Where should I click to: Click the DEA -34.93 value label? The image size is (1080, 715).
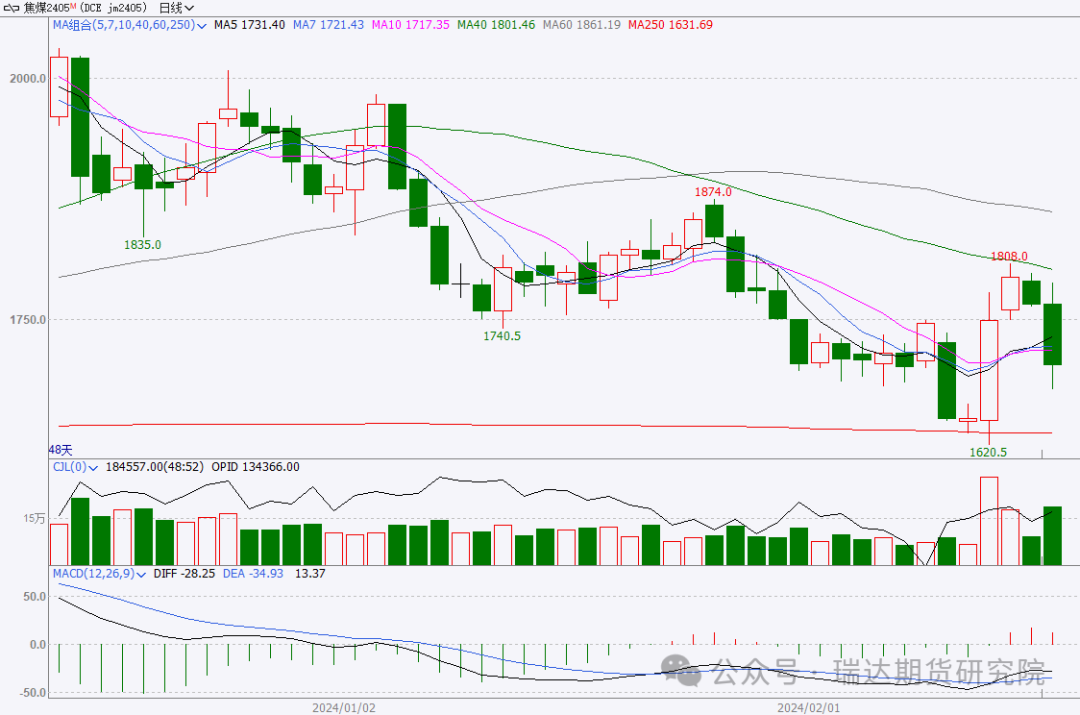[251, 574]
